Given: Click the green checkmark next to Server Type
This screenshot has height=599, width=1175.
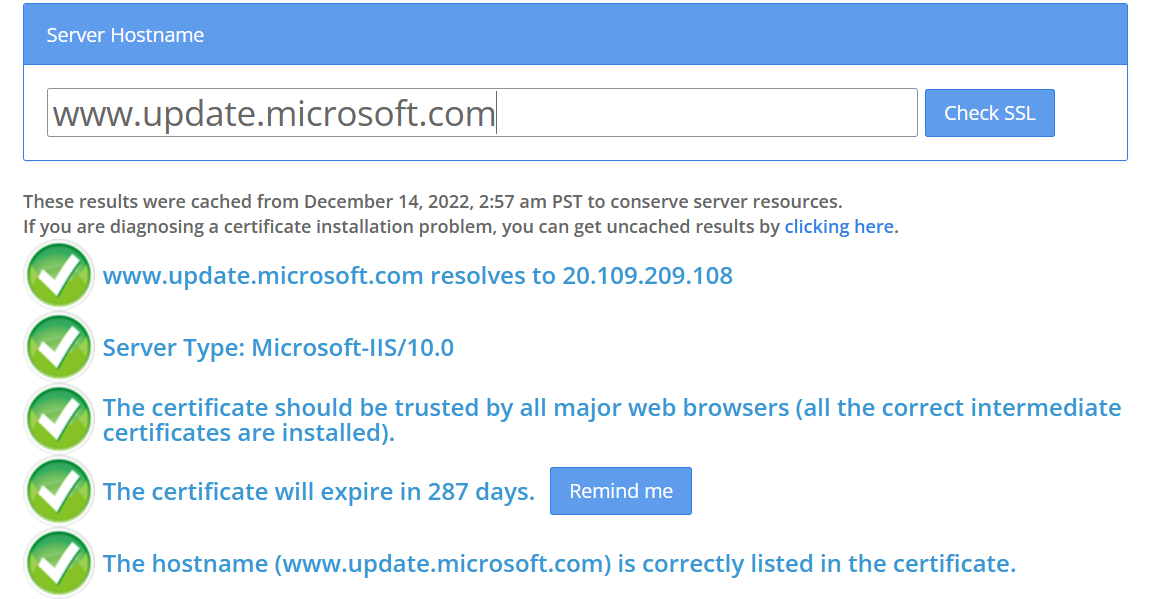Looking at the screenshot, I should click(x=59, y=347).
